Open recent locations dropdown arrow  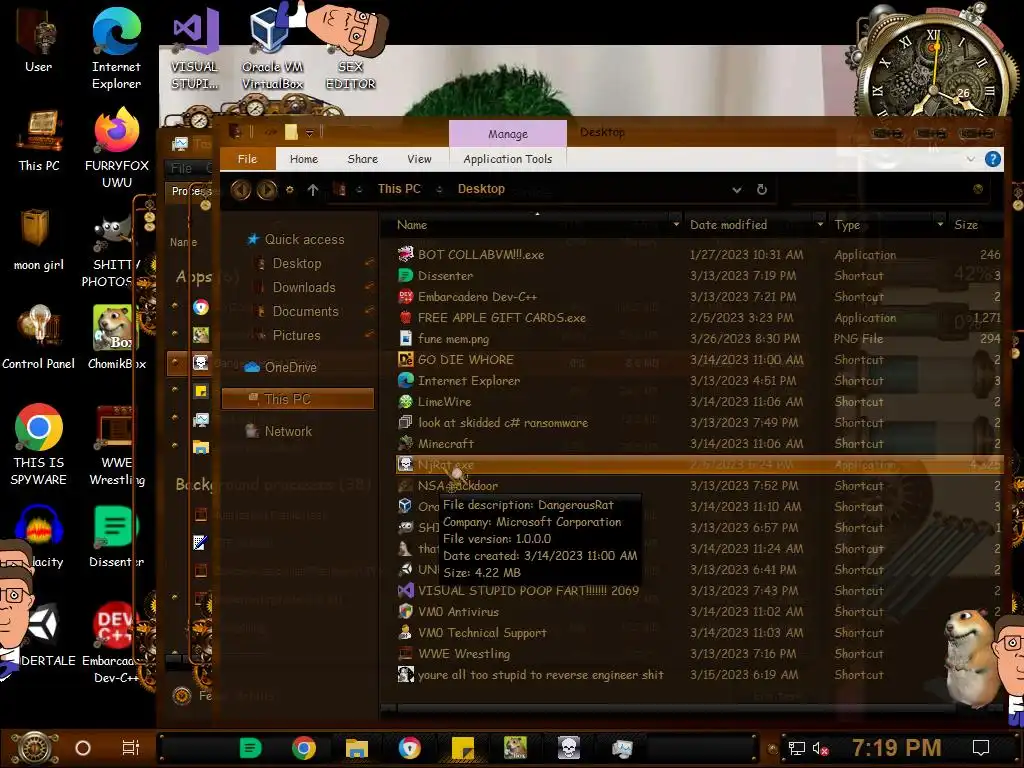(289, 189)
